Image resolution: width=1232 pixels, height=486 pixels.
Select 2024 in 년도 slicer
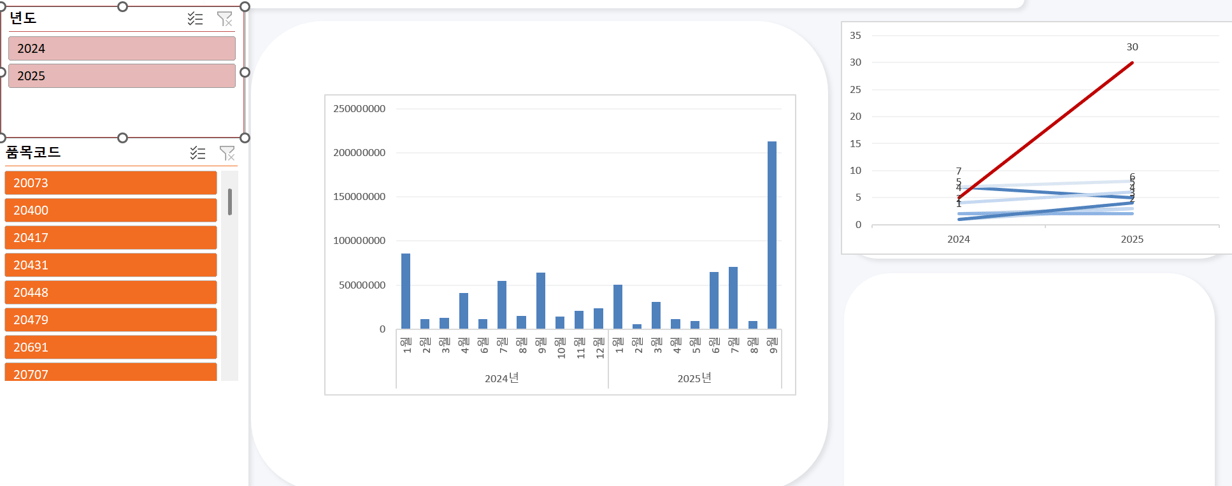point(122,48)
